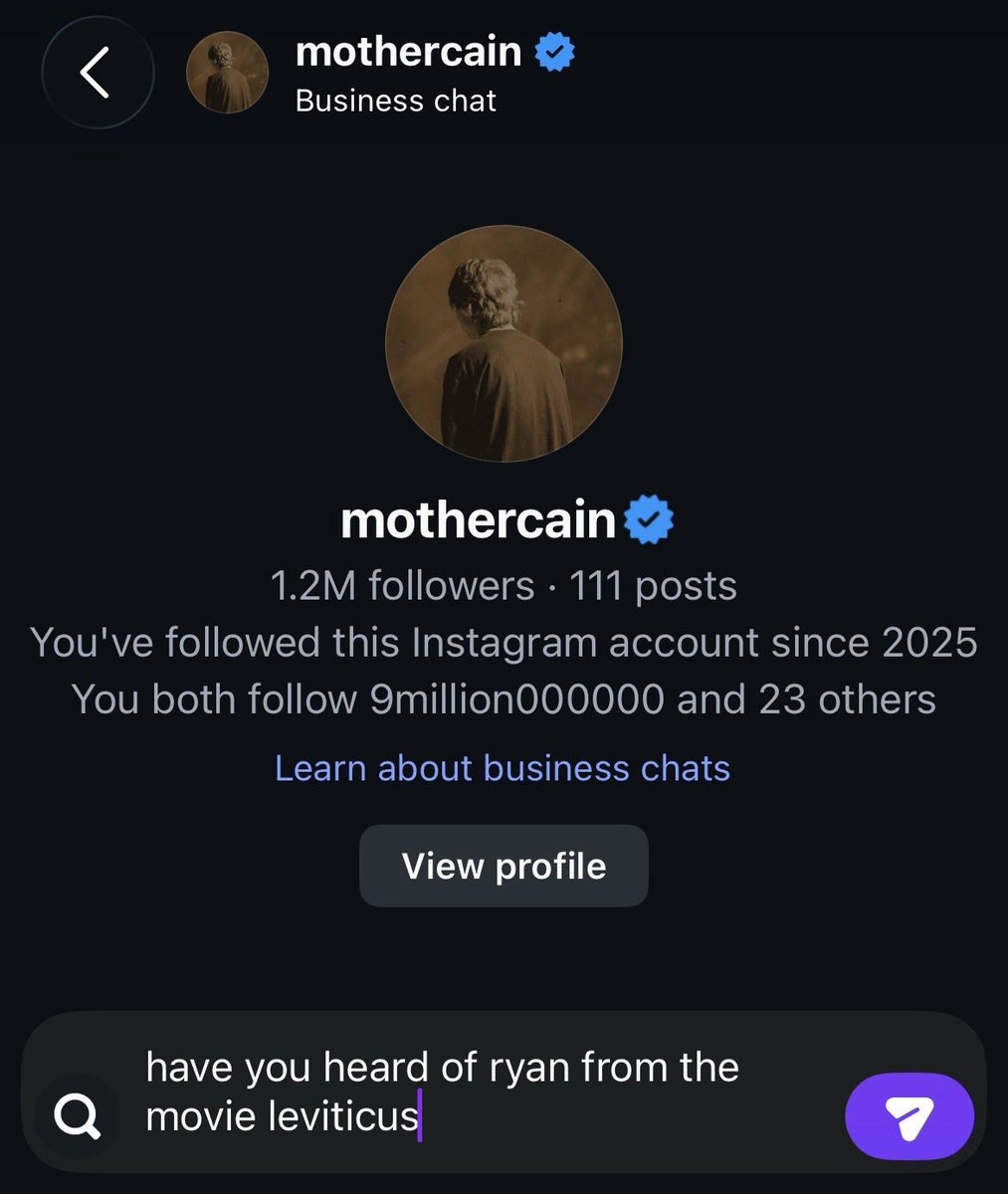Go back using the left arrow
This screenshot has height=1194, width=1008.
[x=97, y=72]
